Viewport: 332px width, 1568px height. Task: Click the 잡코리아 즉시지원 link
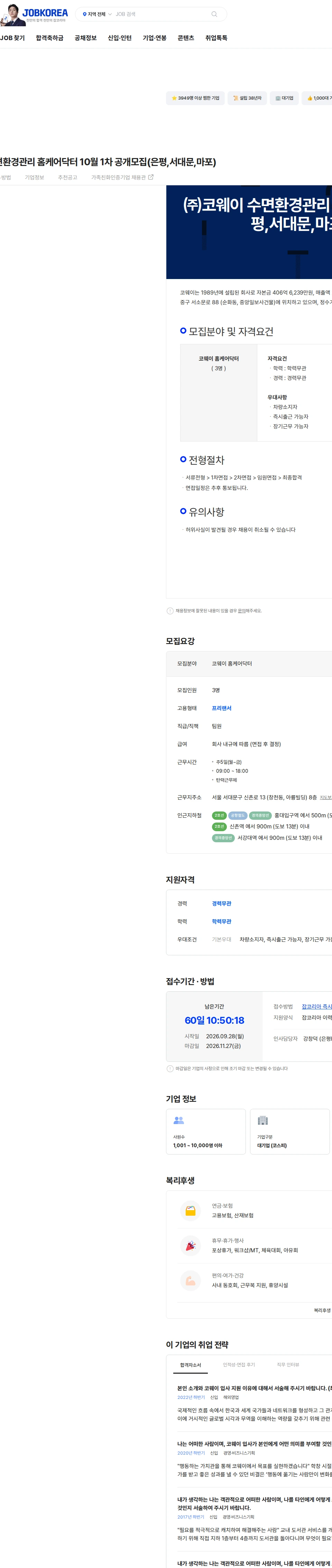(317, 1007)
